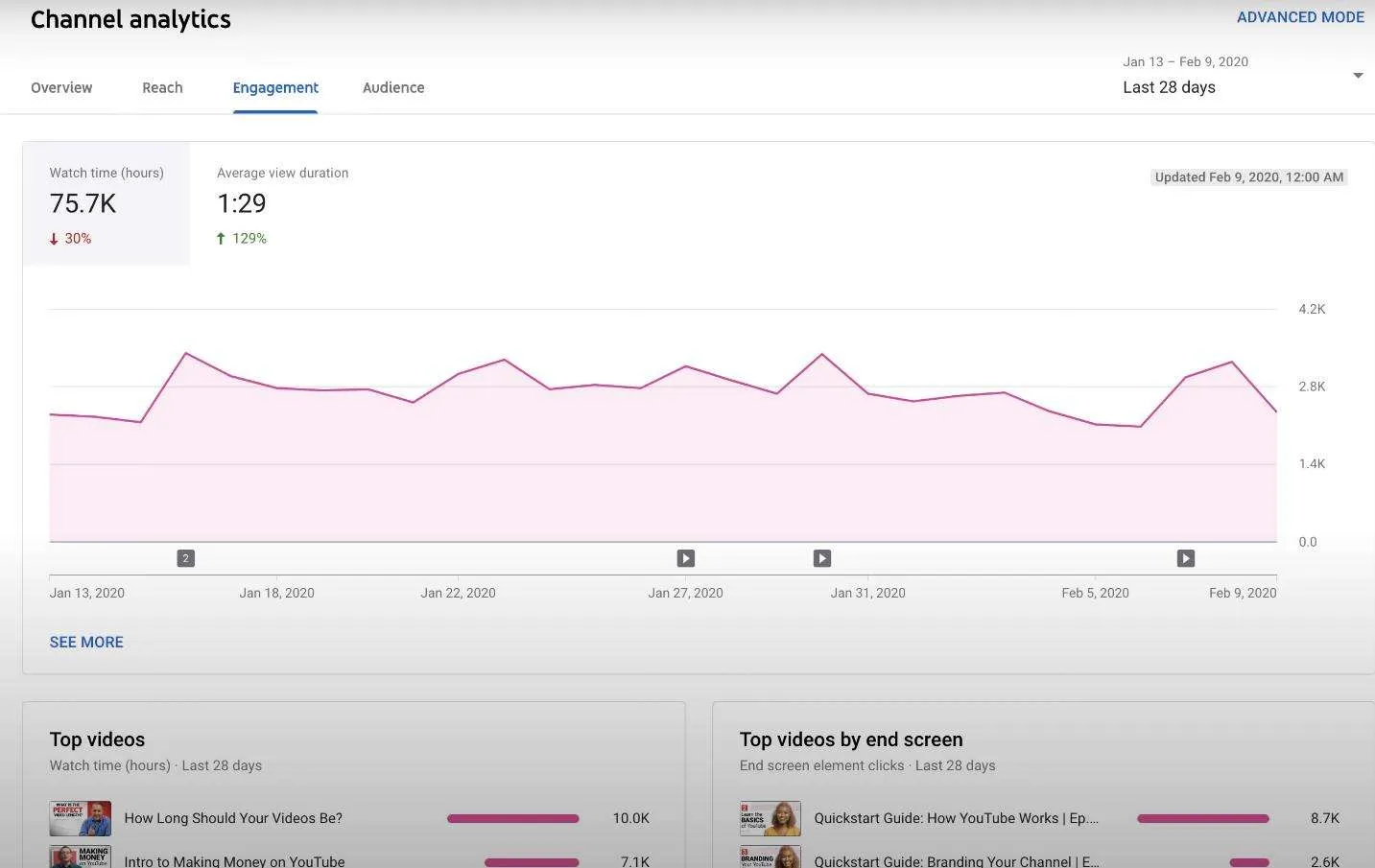Select the Last 28 days period selector
1375x868 pixels.
1169,87
